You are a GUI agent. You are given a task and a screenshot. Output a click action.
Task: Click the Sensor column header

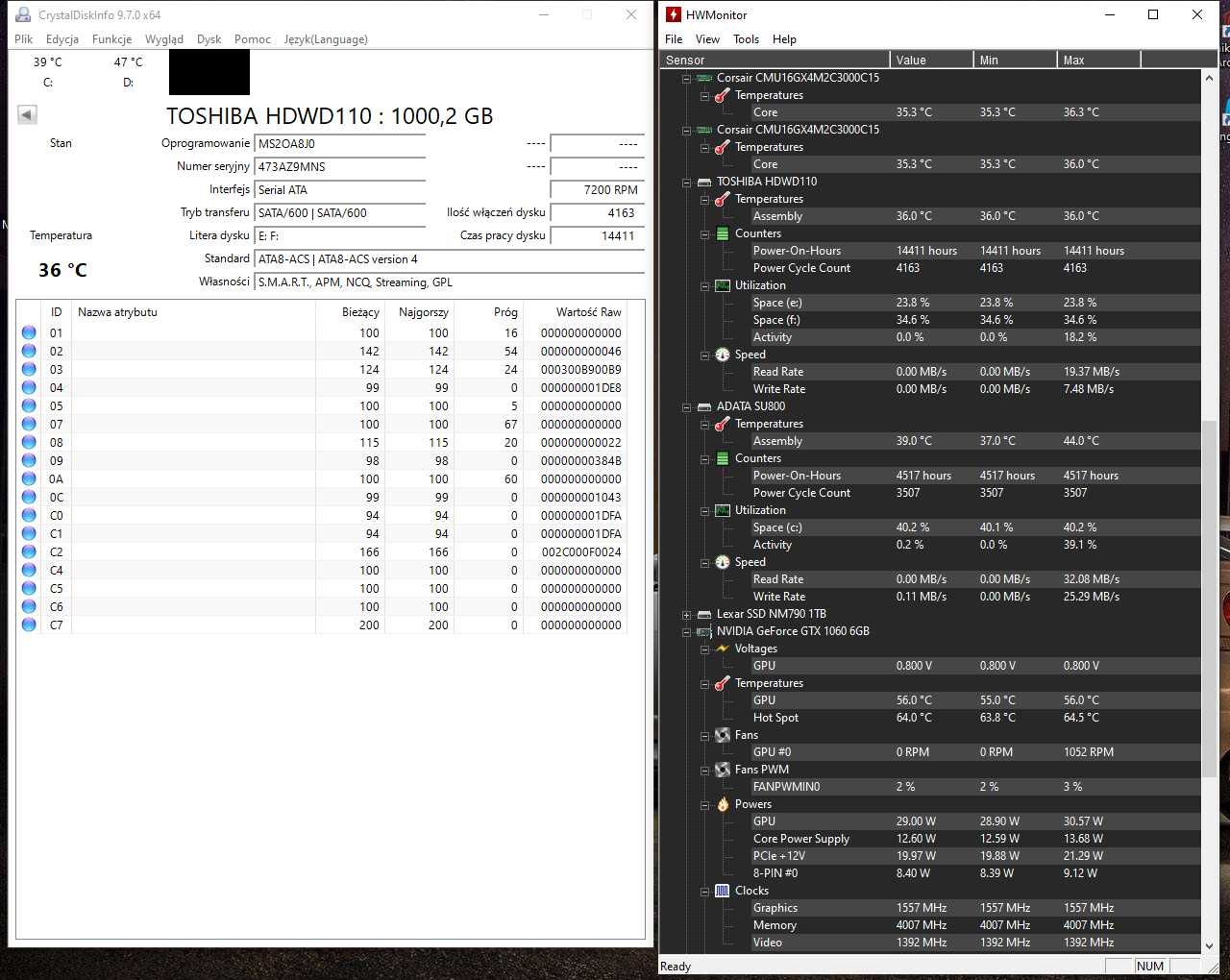tap(775, 60)
